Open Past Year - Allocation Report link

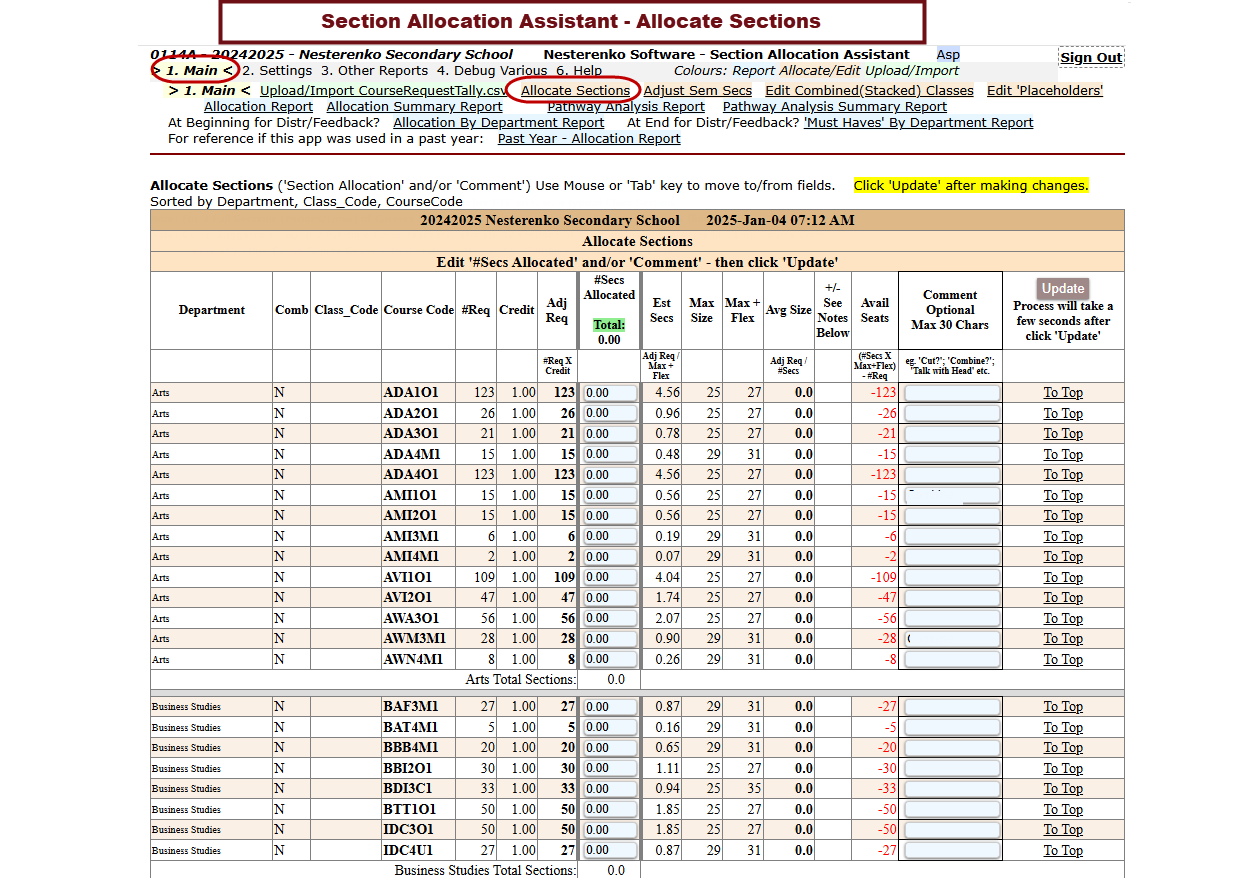(589, 139)
